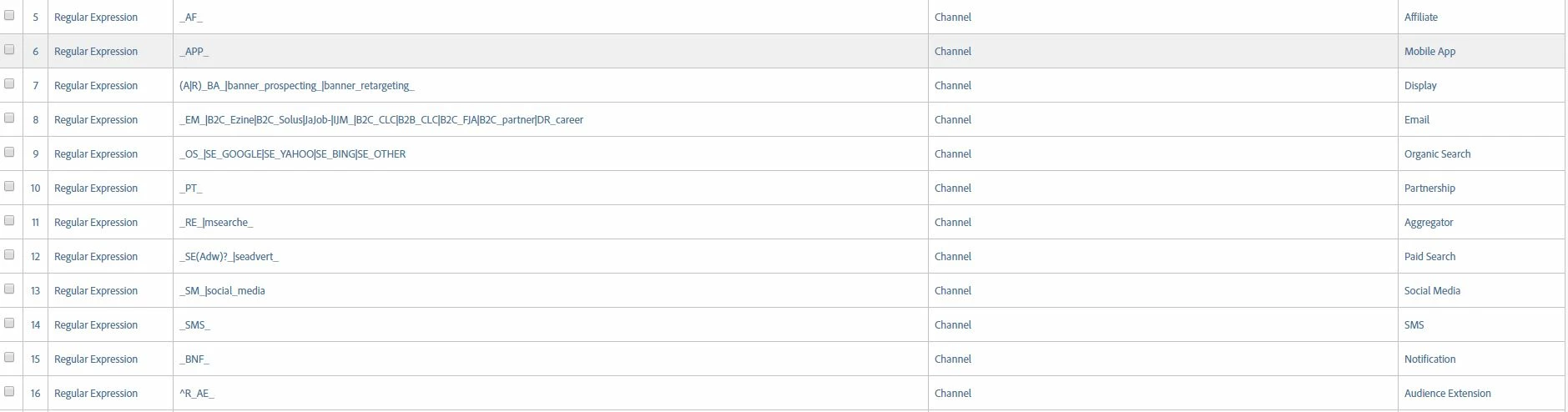Image resolution: width=1568 pixels, height=412 pixels.
Task: Click the Paid Search channel value
Action: (1429, 257)
